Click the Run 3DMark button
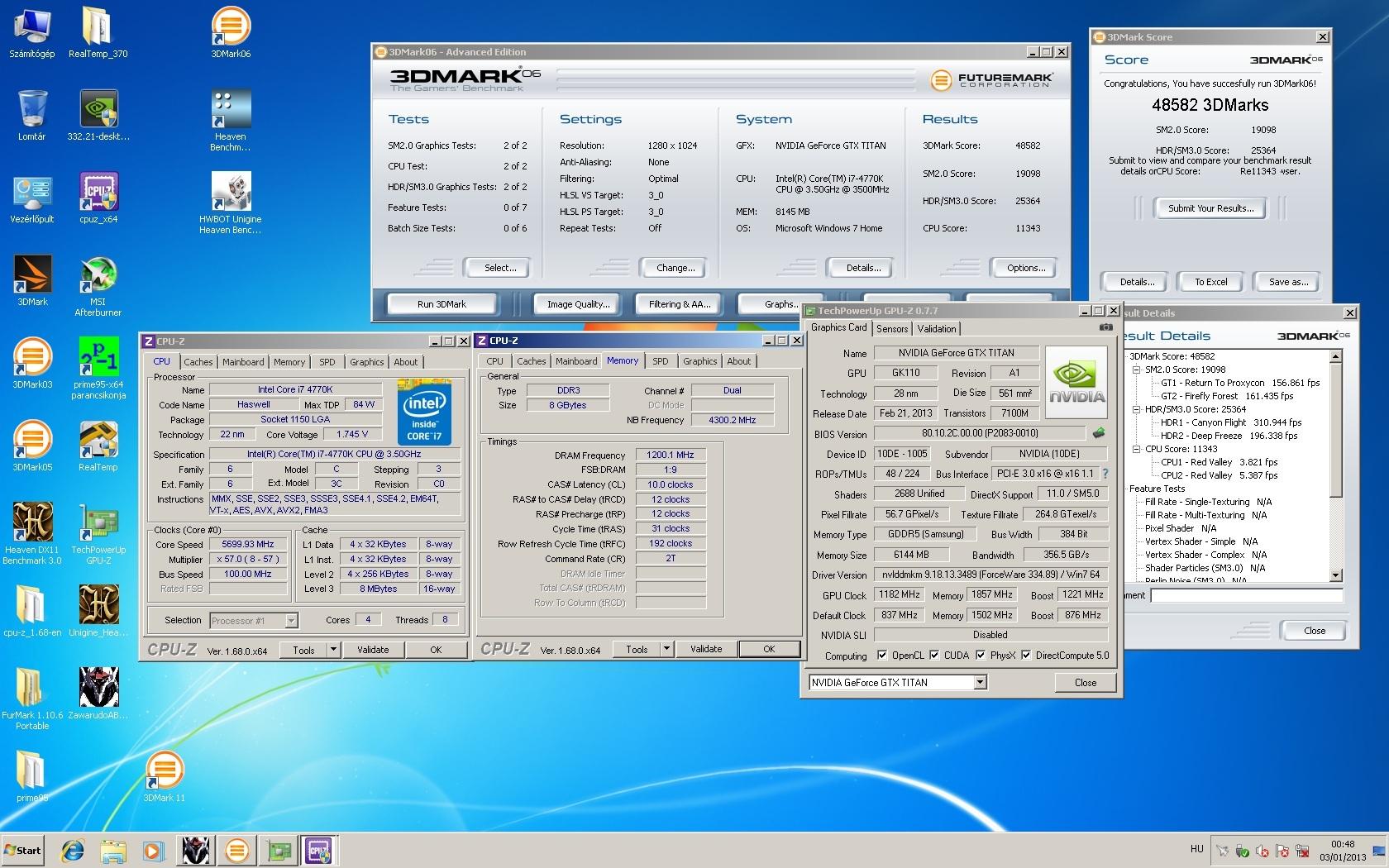 [x=442, y=304]
